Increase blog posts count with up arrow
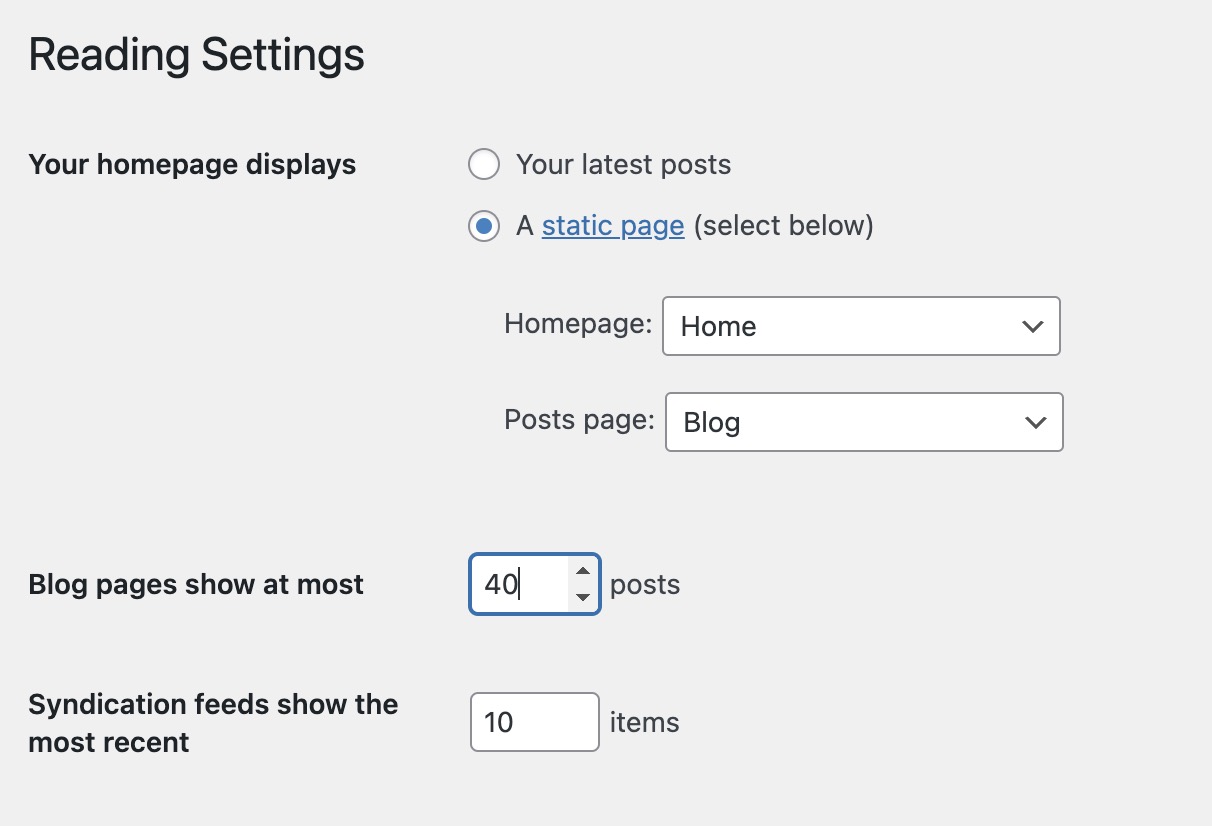The height and width of the screenshot is (826, 1212). (x=583, y=571)
